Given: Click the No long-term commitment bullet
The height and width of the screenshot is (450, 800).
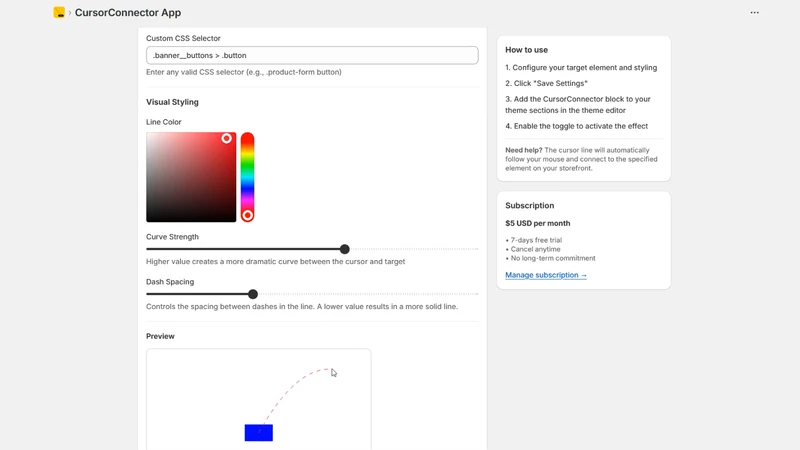Looking at the screenshot, I should (551, 258).
